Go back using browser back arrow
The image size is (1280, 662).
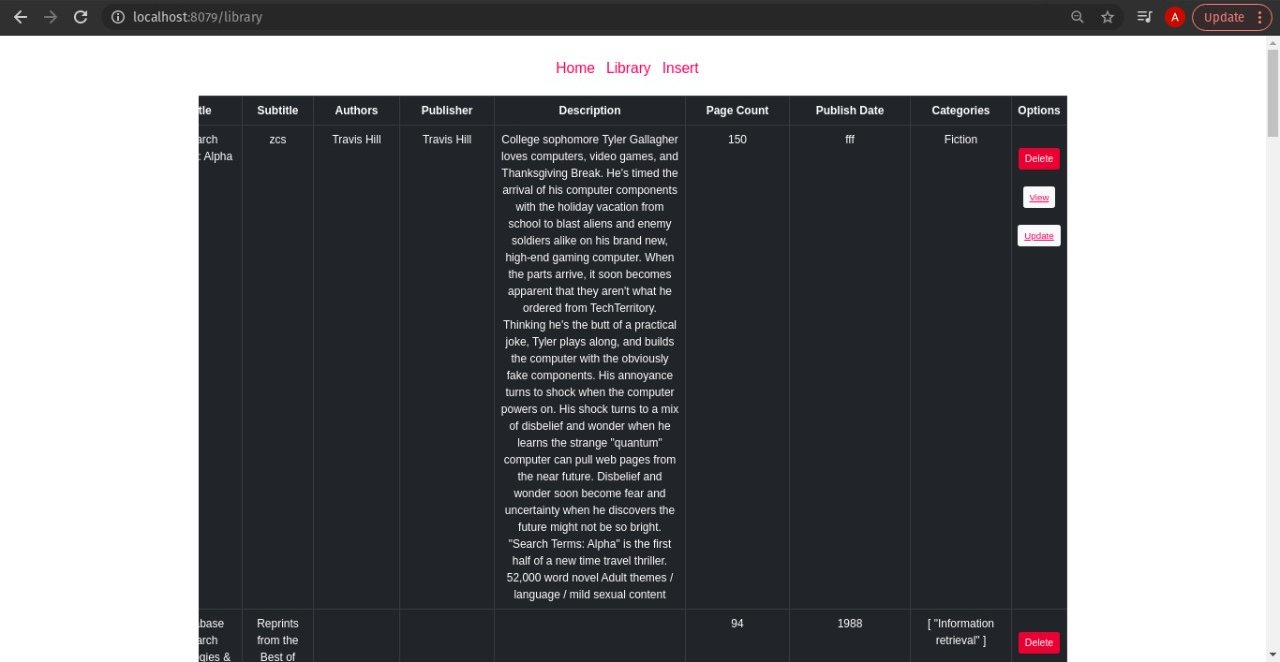pos(20,17)
